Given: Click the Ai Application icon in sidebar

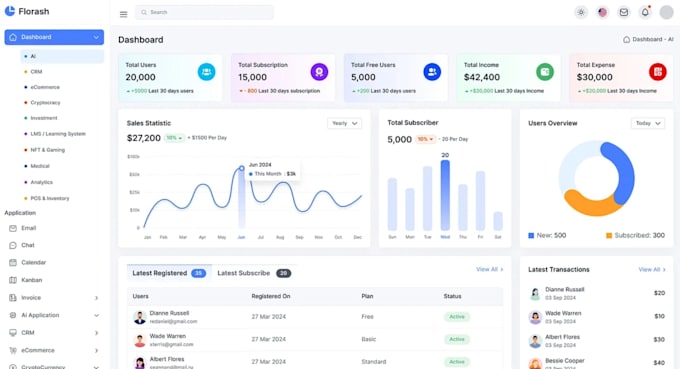Looking at the screenshot, I should [13, 315].
